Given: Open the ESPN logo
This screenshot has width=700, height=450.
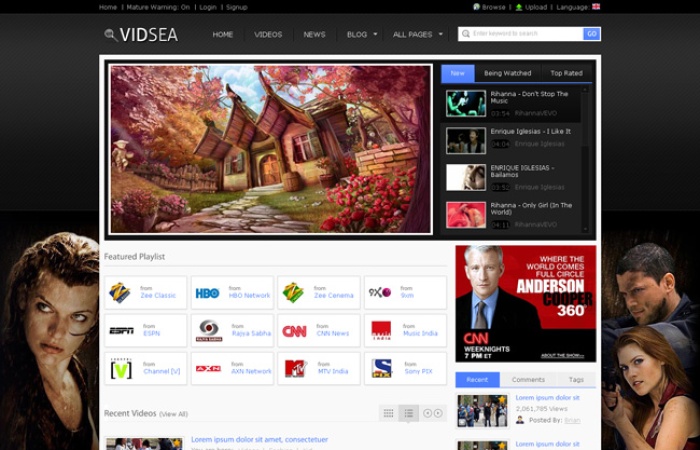Looking at the screenshot, I should tap(121, 331).
